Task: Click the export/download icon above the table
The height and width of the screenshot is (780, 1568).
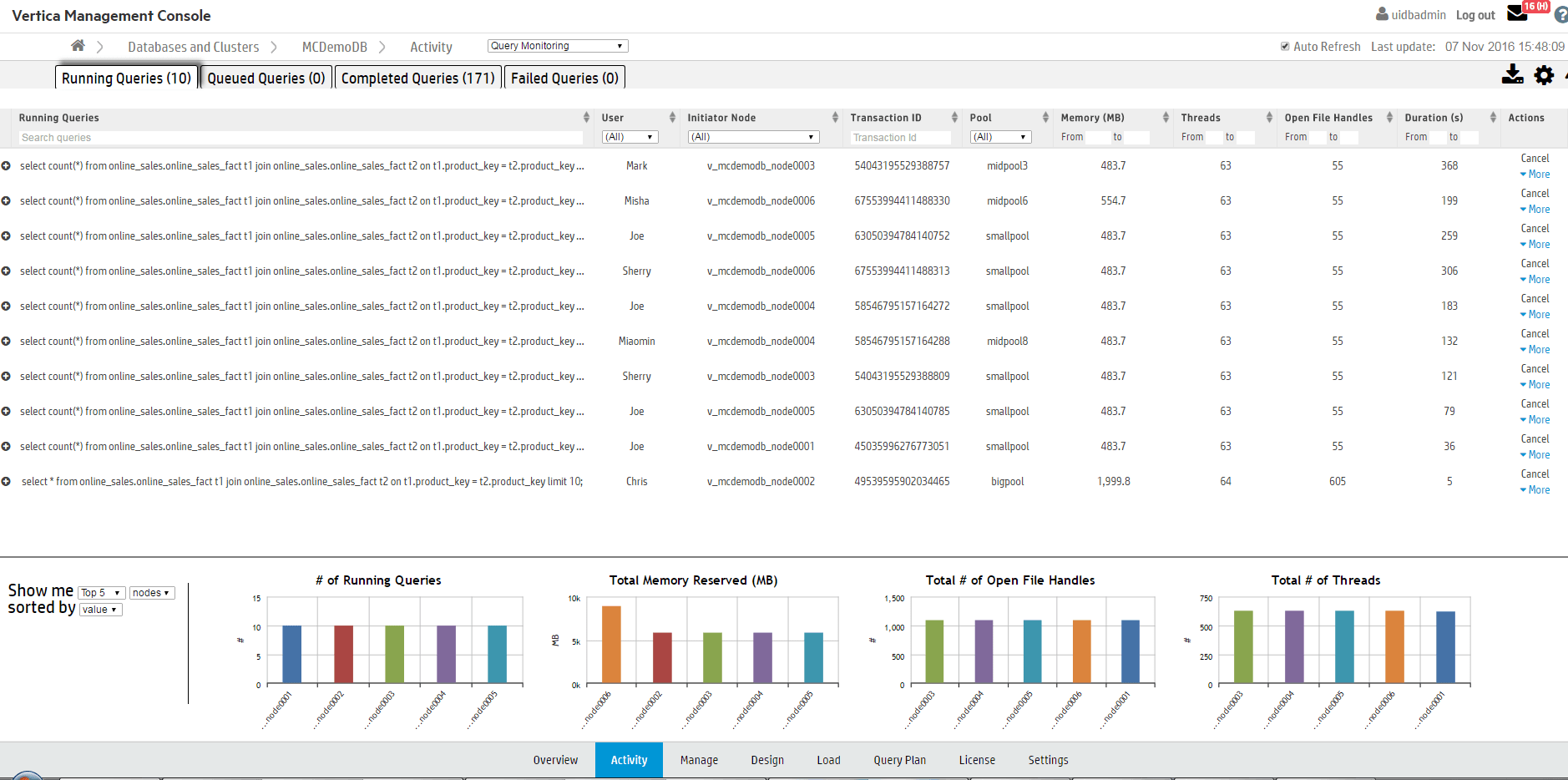Action: (x=1513, y=75)
